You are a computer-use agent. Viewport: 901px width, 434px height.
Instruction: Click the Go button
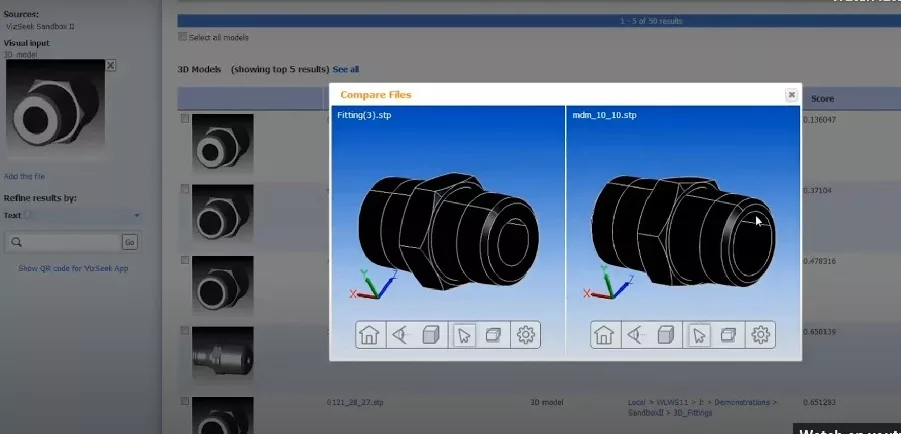click(130, 242)
